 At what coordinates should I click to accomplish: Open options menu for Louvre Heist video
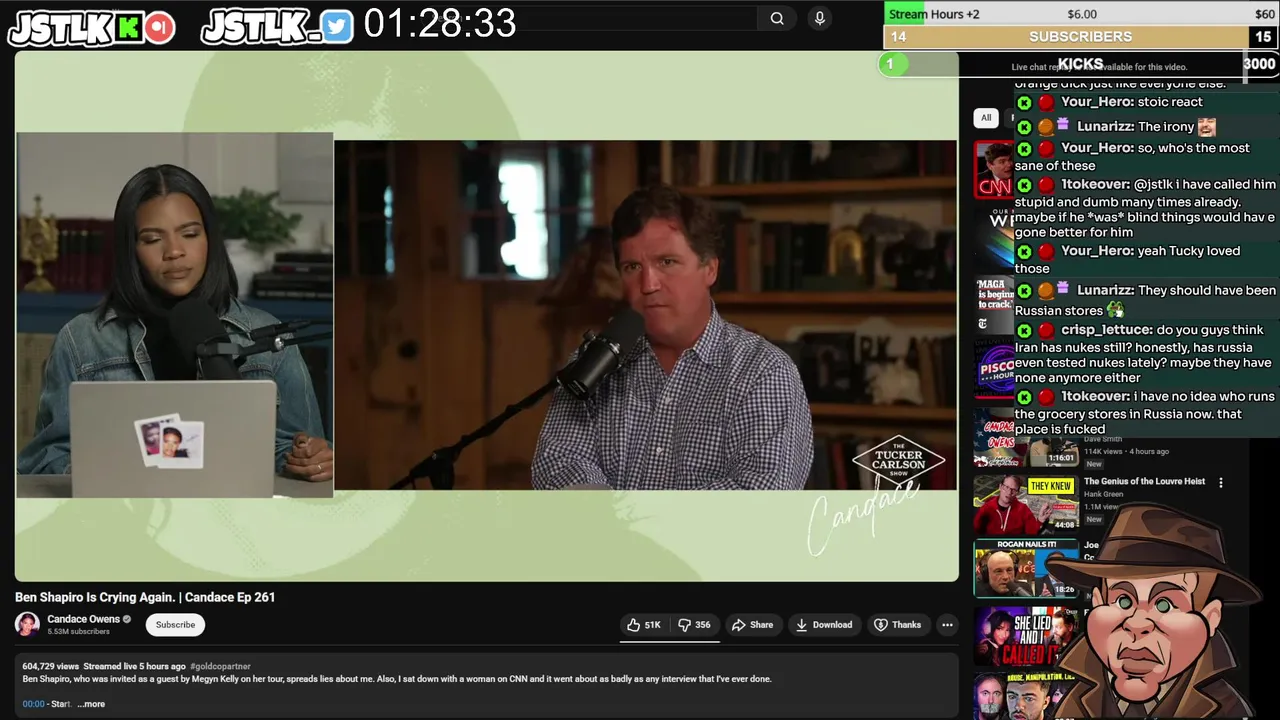coord(1220,482)
